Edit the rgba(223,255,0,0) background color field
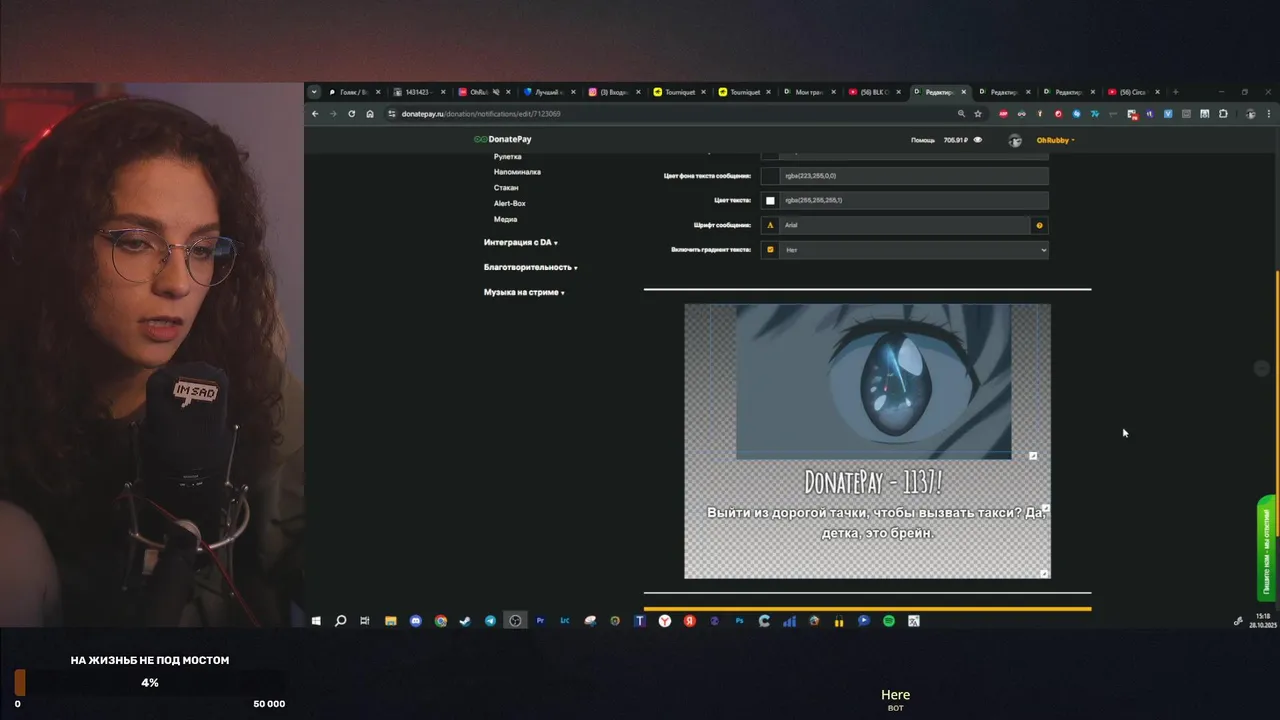1280x720 pixels. click(914, 176)
